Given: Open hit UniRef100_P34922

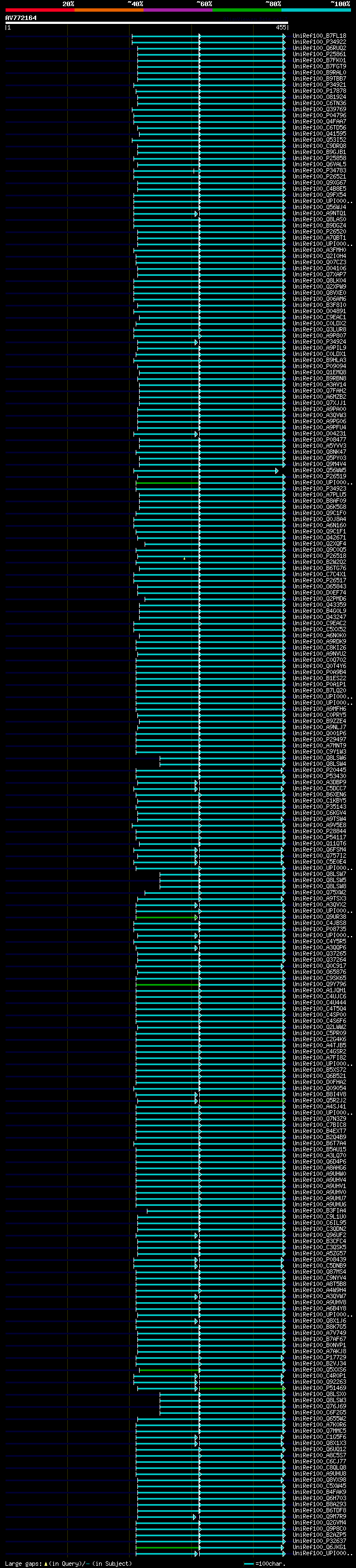Looking at the screenshot, I should (319, 42).
